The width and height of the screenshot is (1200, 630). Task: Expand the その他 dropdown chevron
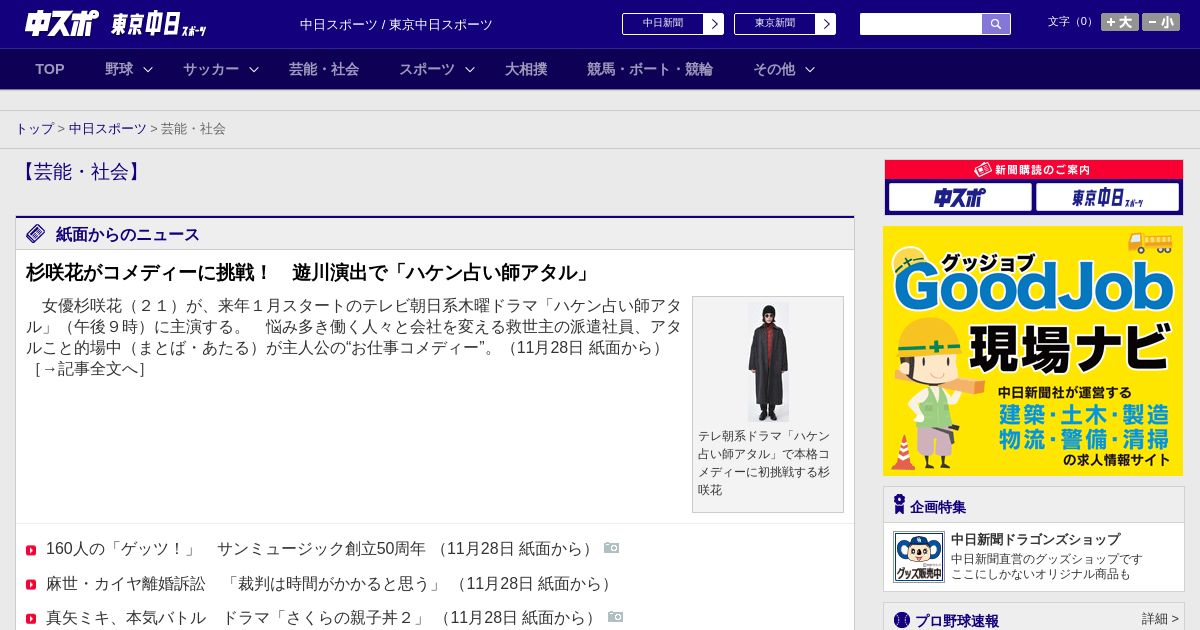[x=810, y=70]
